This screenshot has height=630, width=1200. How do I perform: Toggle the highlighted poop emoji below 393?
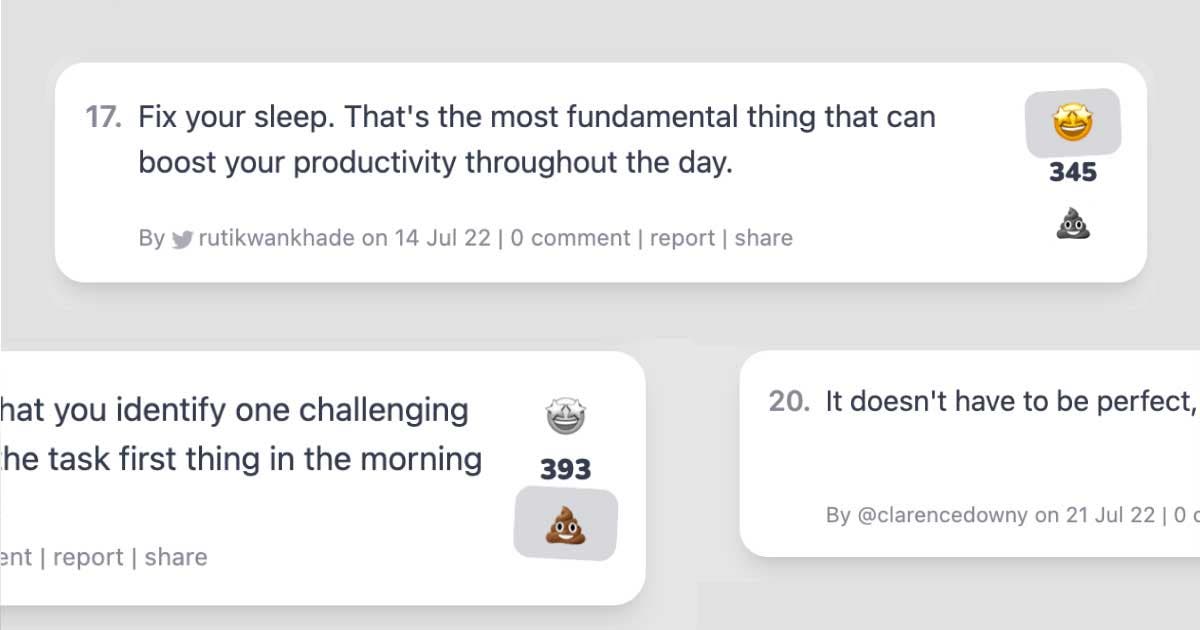coord(566,524)
